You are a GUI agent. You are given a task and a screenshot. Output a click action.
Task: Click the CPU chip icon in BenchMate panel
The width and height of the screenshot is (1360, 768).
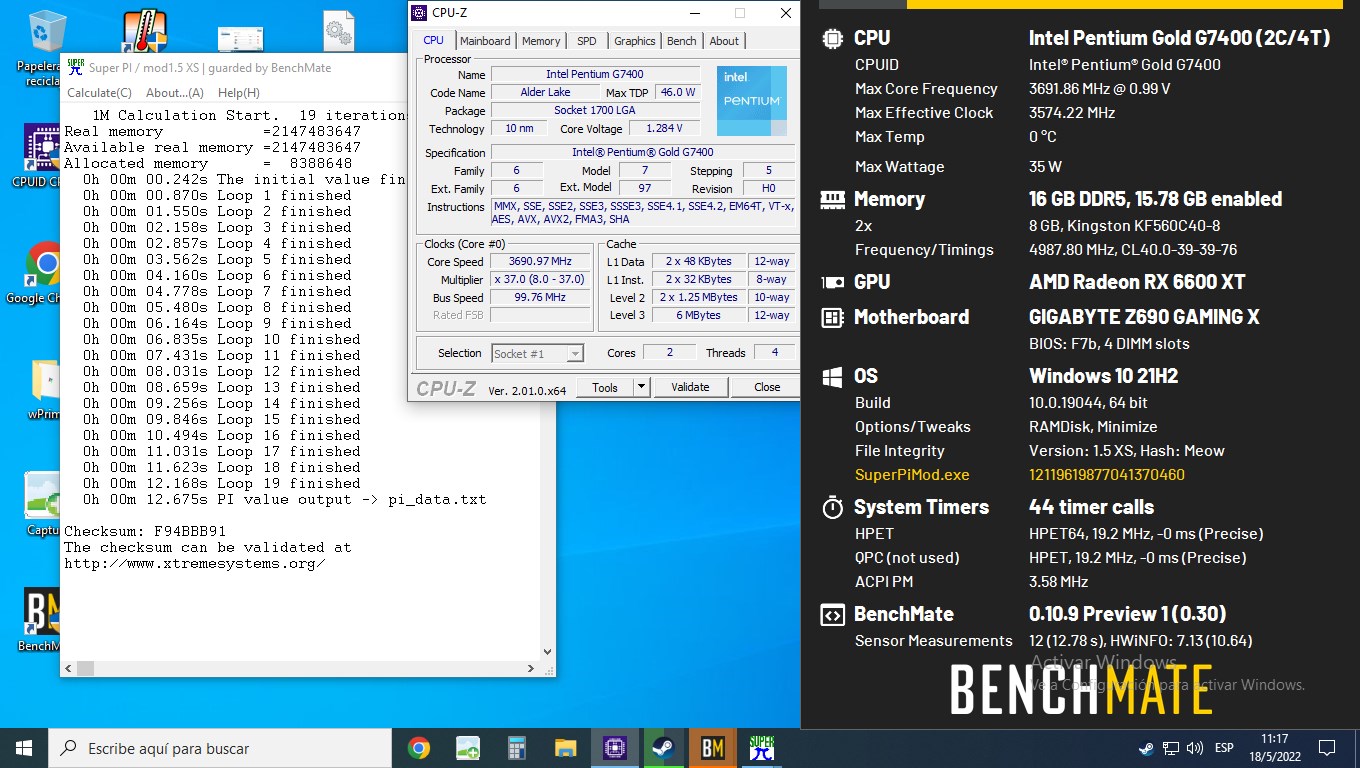[832, 38]
